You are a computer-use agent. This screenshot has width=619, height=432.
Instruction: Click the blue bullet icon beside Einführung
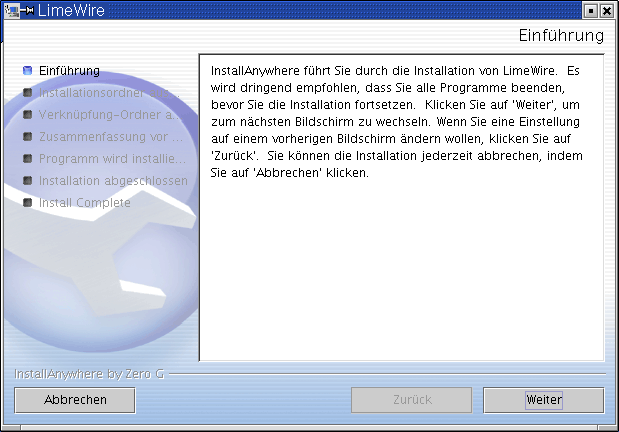coord(28,71)
